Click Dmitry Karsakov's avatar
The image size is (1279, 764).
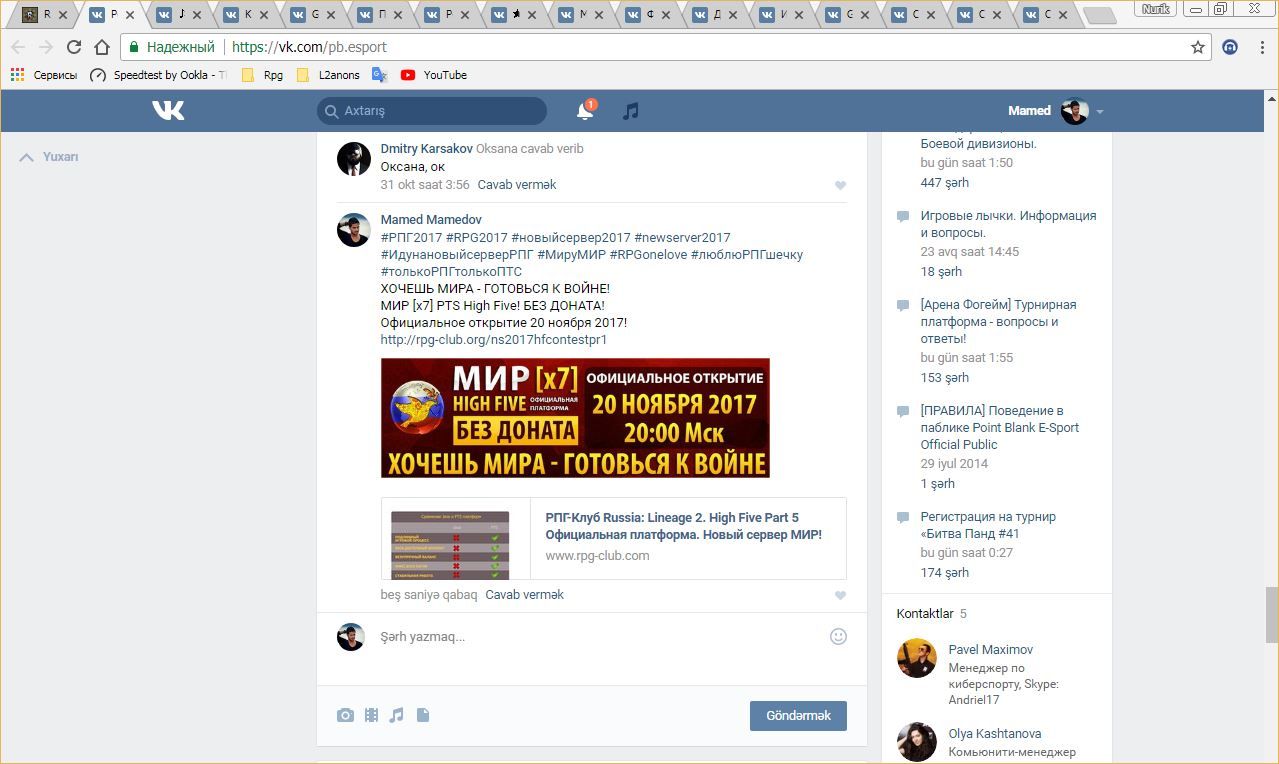(x=354, y=159)
